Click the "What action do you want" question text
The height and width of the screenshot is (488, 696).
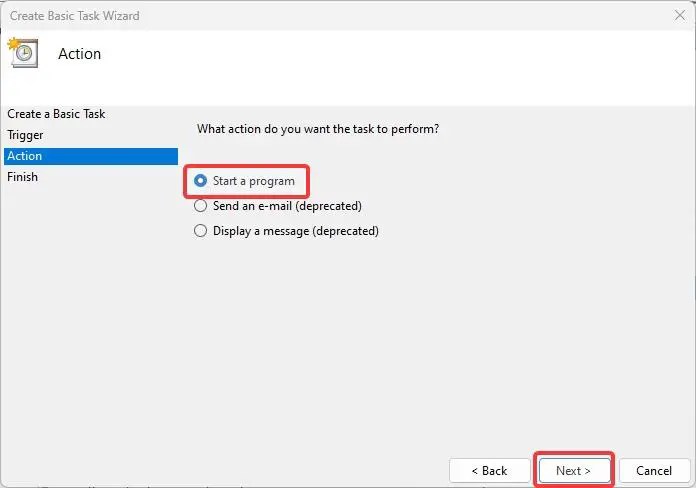pyautogui.click(x=318, y=129)
